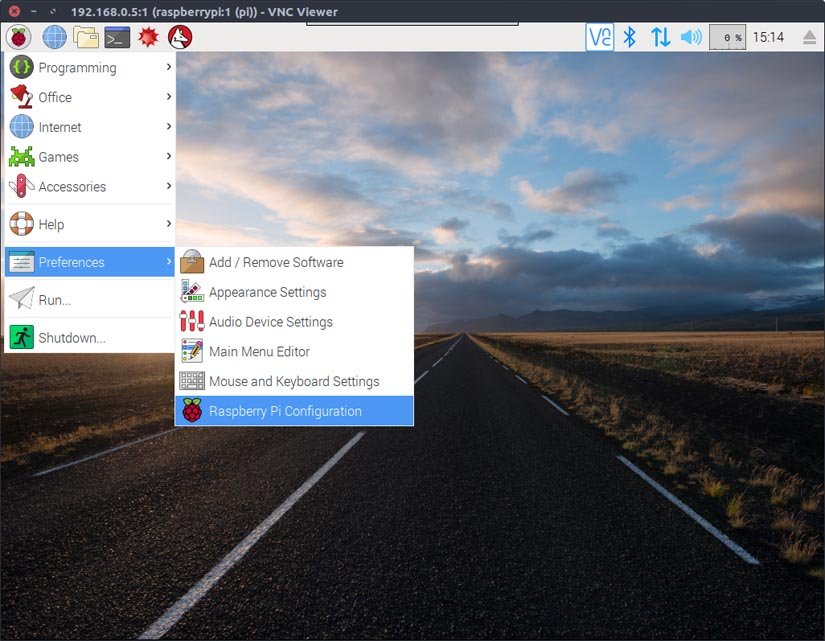825x641 pixels.
Task: Open a Terminal window
Action: point(119,37)
